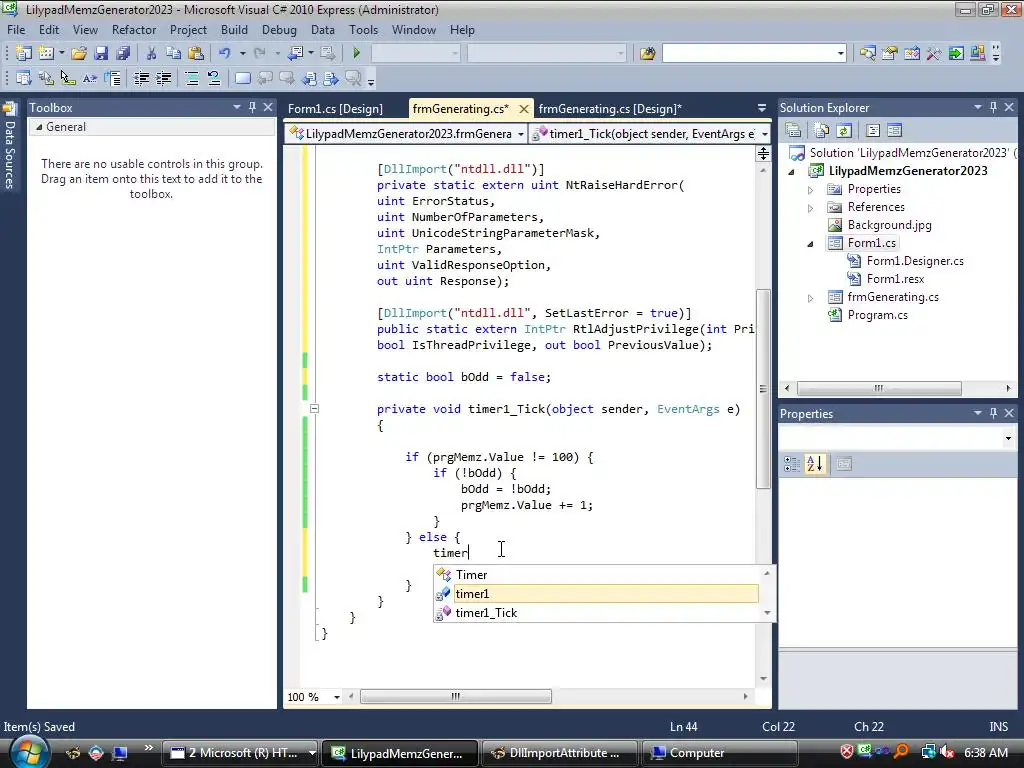Close the frmGenerating.cs* editor tab
This screenshot has height=768, width=1024.
523,109
